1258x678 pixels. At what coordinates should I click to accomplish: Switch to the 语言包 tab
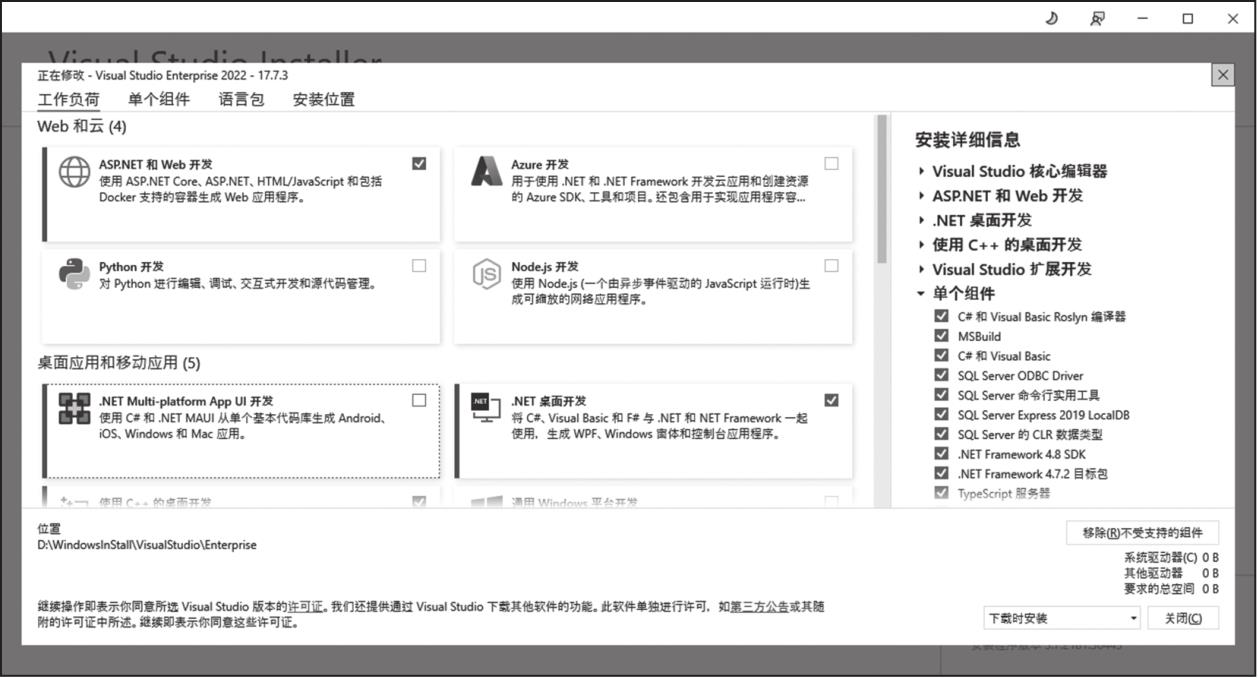click(x=242, y=99)
